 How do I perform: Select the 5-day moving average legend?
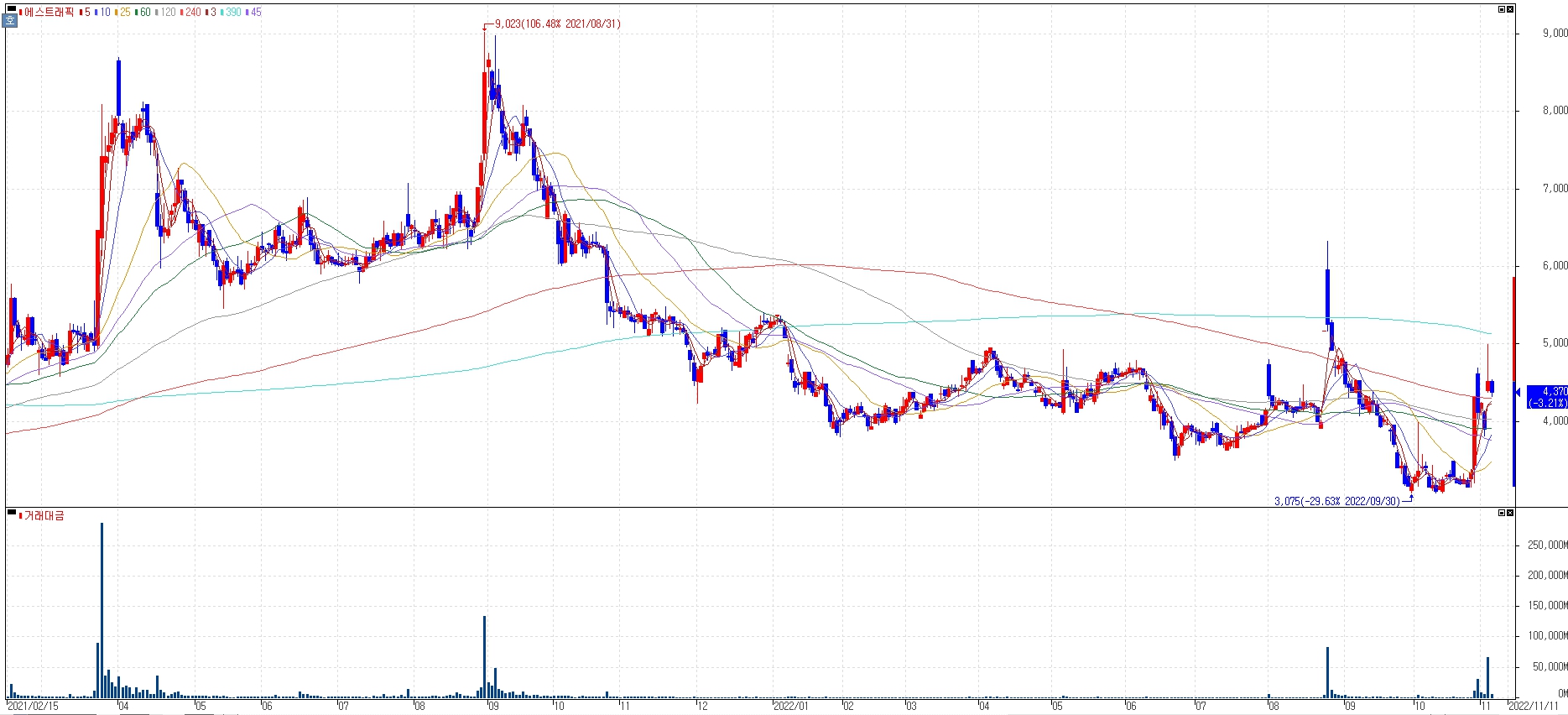pyautogui.click(x=85, y=12)
